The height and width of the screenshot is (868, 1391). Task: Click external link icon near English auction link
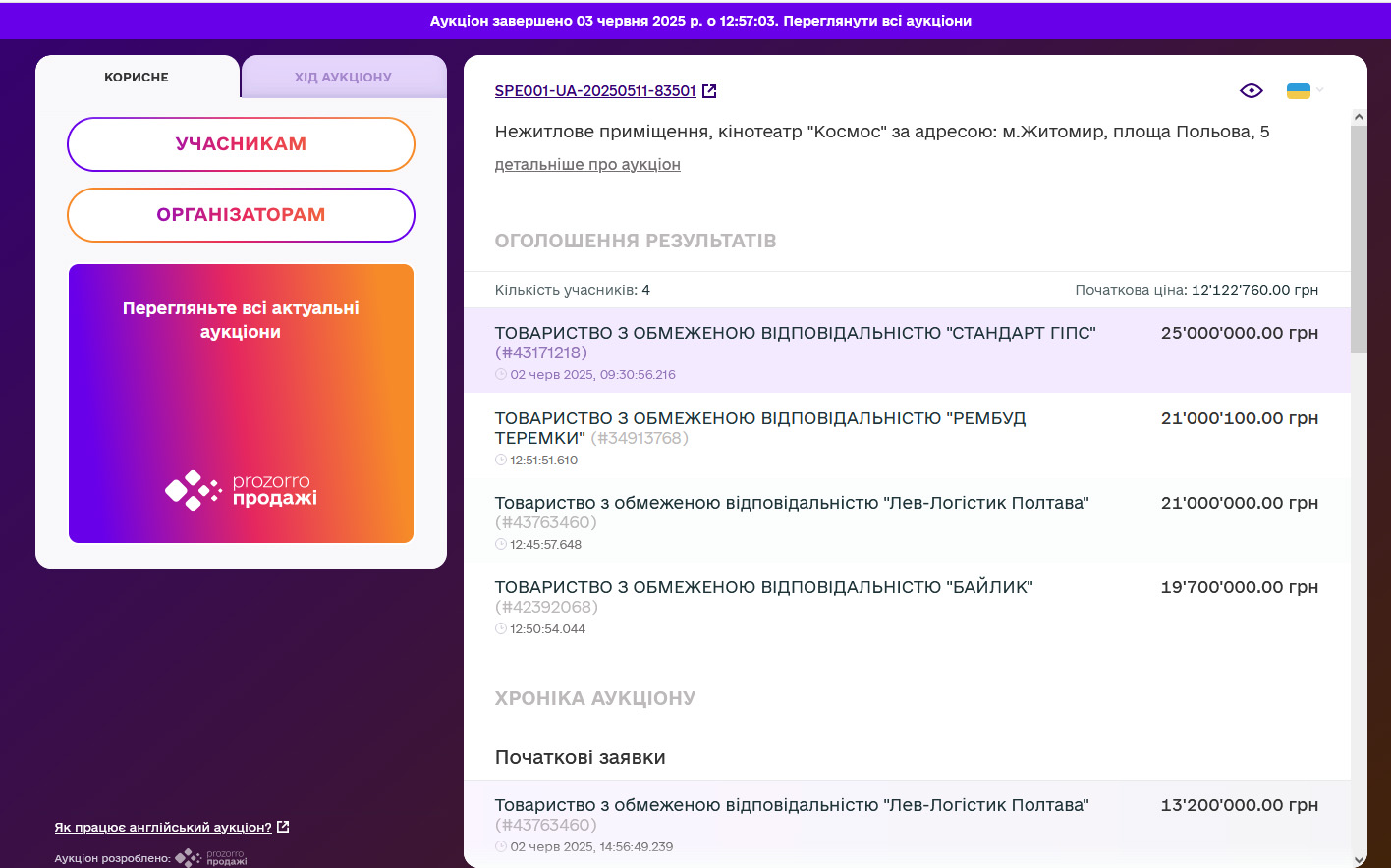(283, 827)
